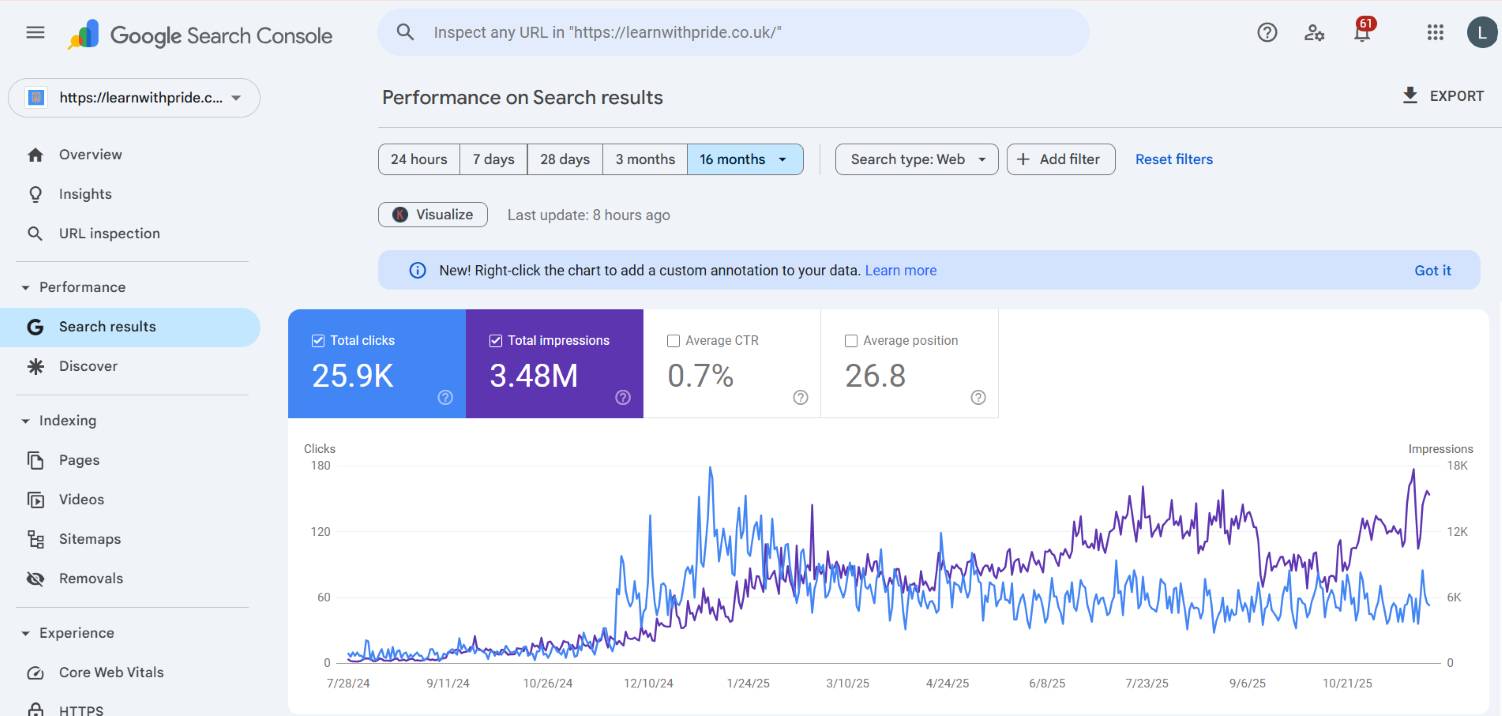1502x716 pixels.
Task: Click help icon on Total impressions card
Action: (x=623, y=397)
